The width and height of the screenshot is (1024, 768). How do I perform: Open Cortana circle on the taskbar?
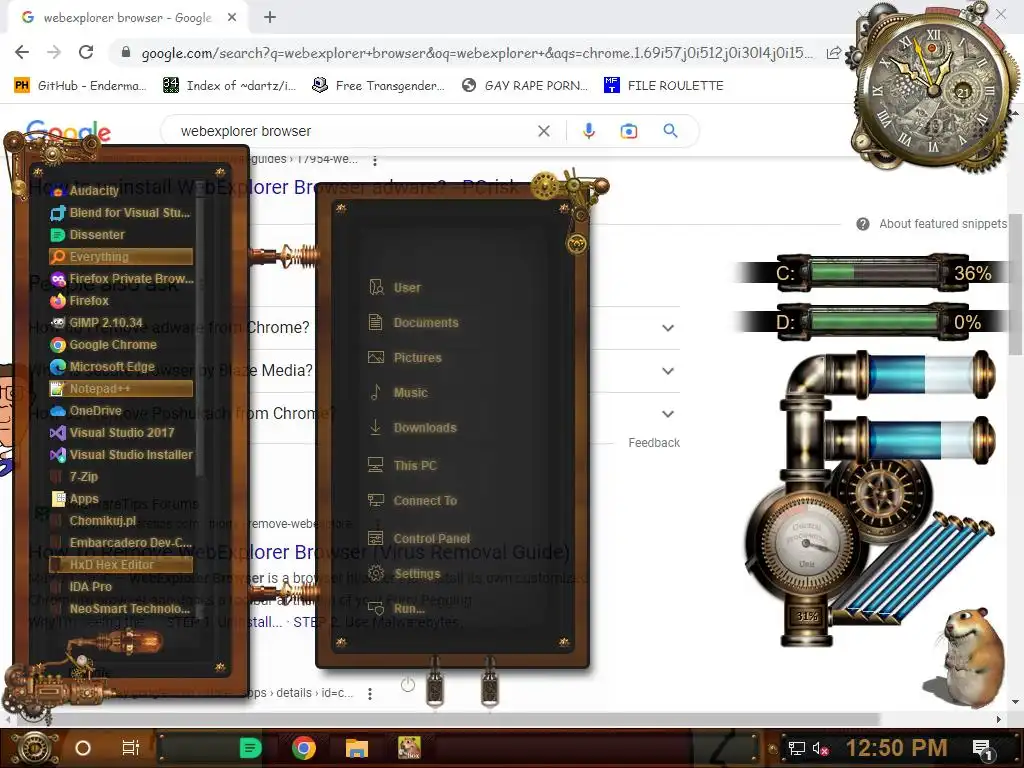pyautogui.click(x=83, y=748)
